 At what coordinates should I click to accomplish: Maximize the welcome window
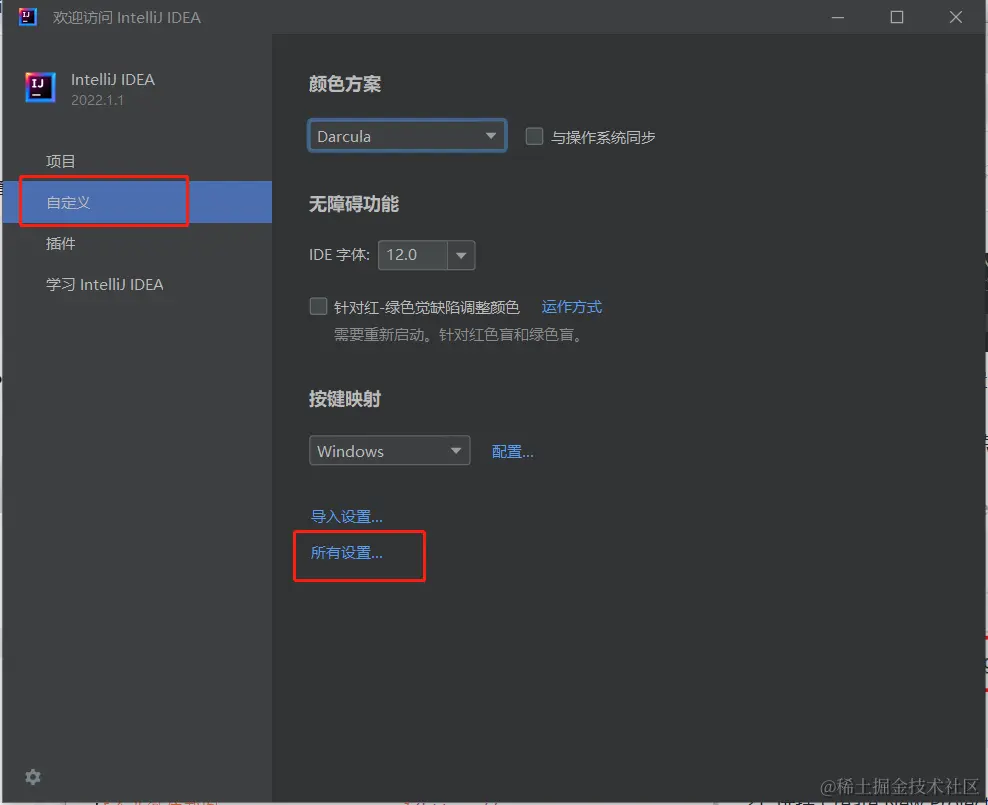coord(897,17)
